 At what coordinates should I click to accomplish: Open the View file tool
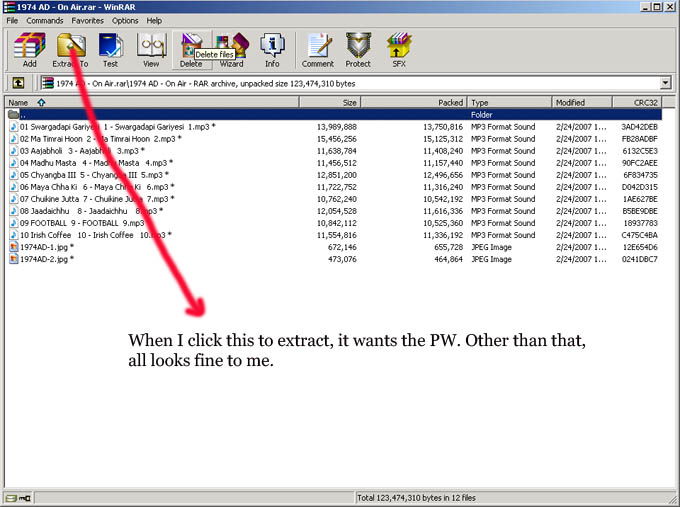pyautogui.click(x=151, y=49)
